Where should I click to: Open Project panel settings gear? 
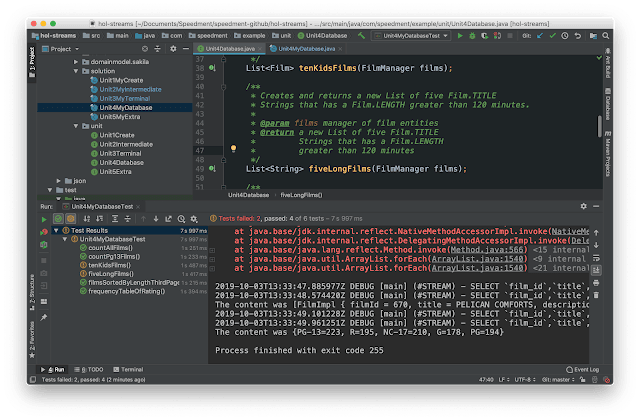[x=173, y=49]
